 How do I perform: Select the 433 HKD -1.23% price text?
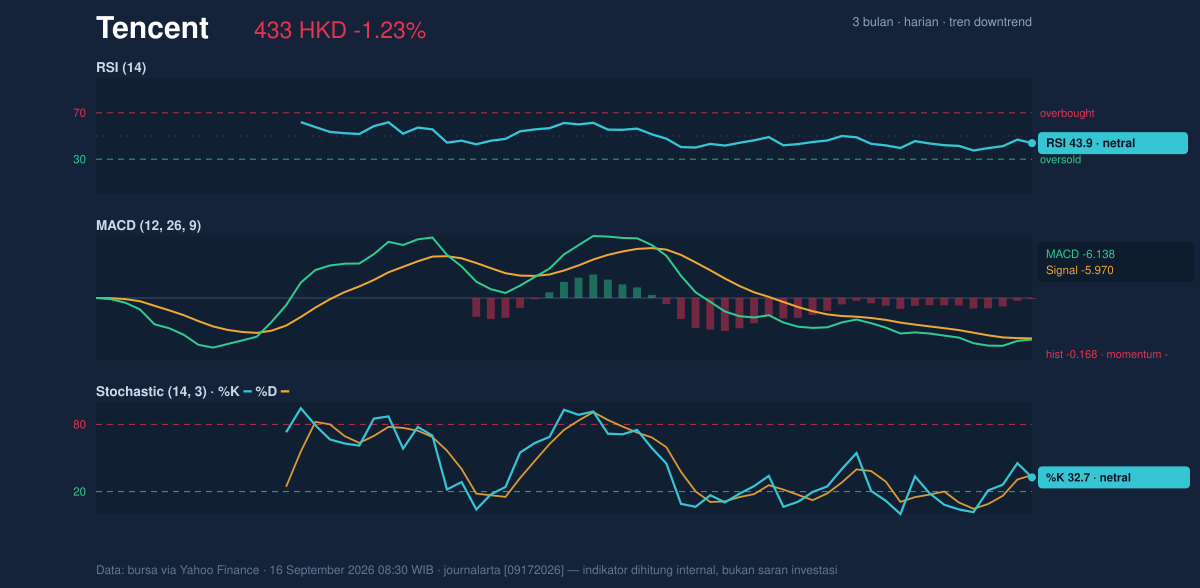tap(340, 31)
